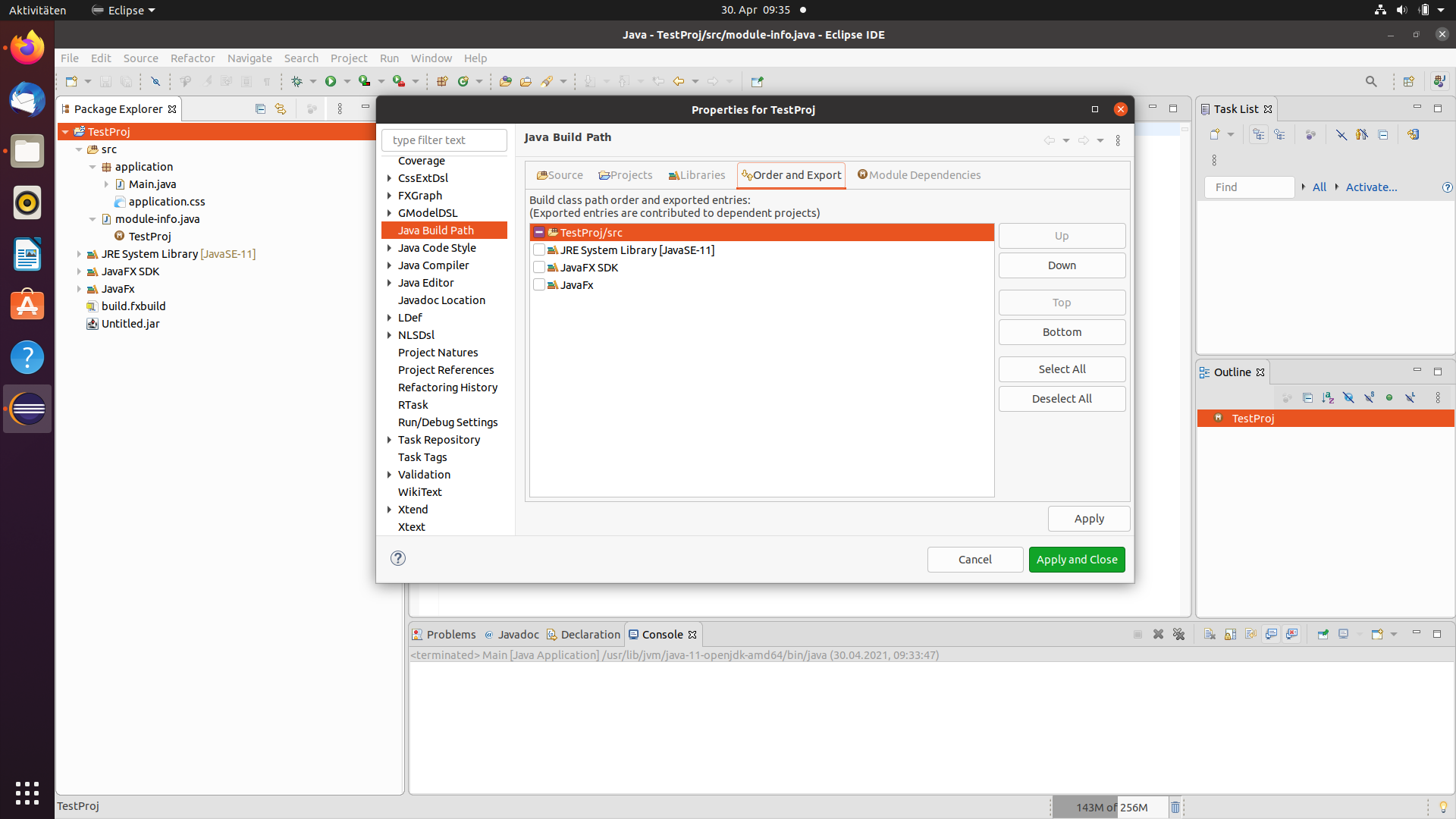Image resolution: width=1456 pixels, height=819 pixels.
Task: Click the yellow Back navigation arrow in toolbar
Action: (x=679, y=81)
